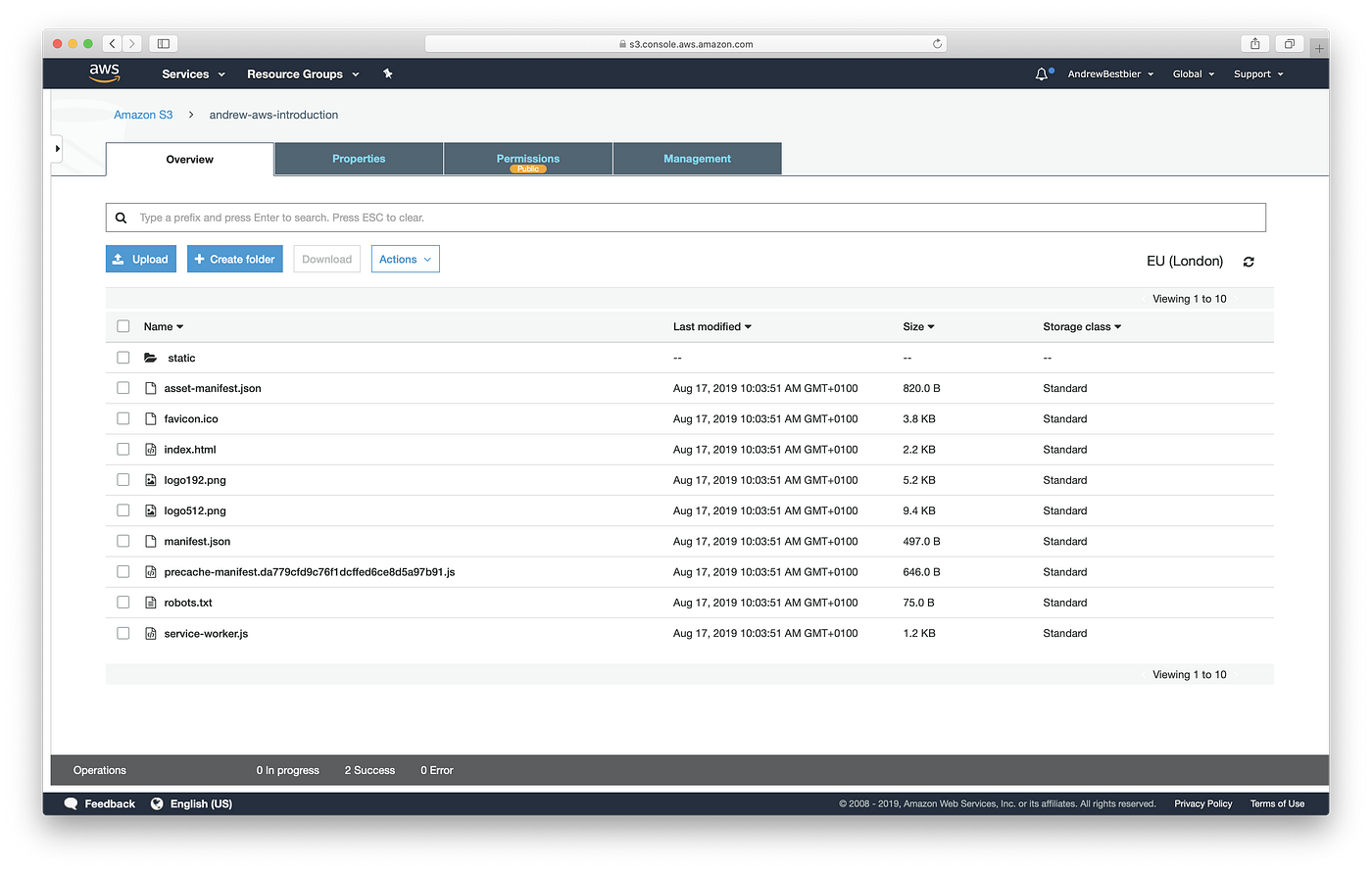This screenshot has height=872, width=1372.
Task: Click the file icon beside index.html
Action: (x=150, y=449)
